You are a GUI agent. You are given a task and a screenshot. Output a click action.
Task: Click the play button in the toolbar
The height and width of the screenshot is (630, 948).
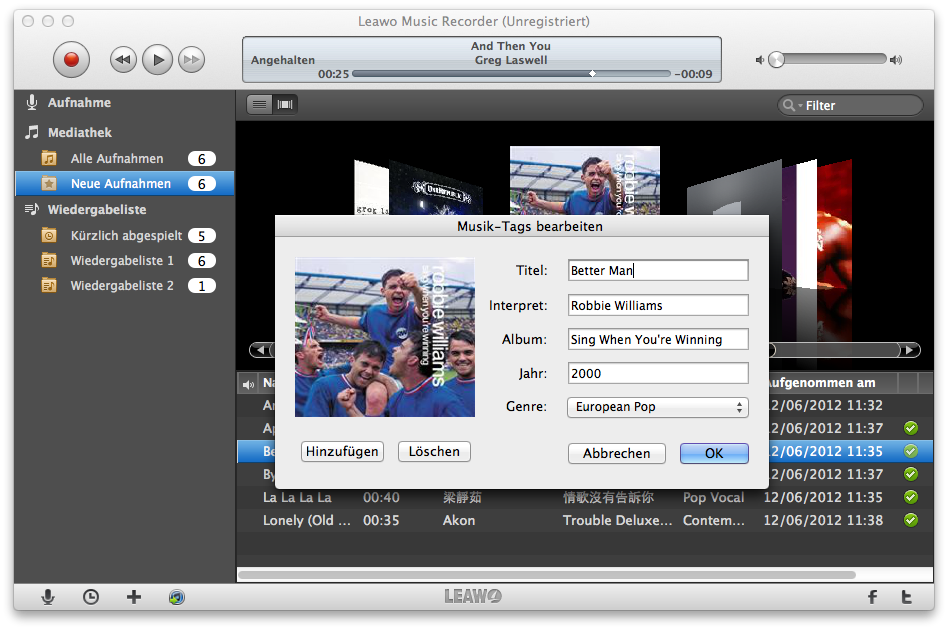coord(157,60)
